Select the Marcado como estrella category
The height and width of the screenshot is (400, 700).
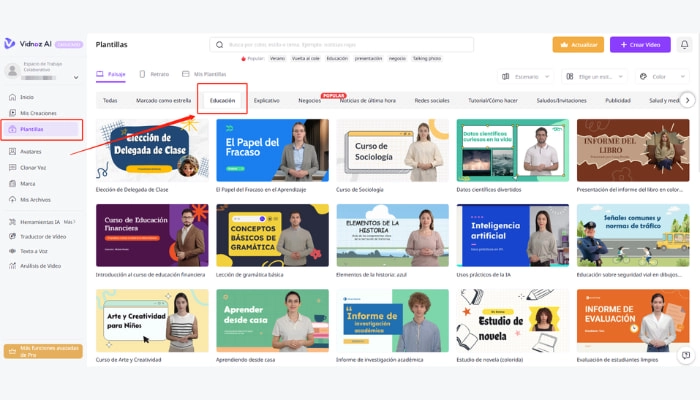[163, 100]
